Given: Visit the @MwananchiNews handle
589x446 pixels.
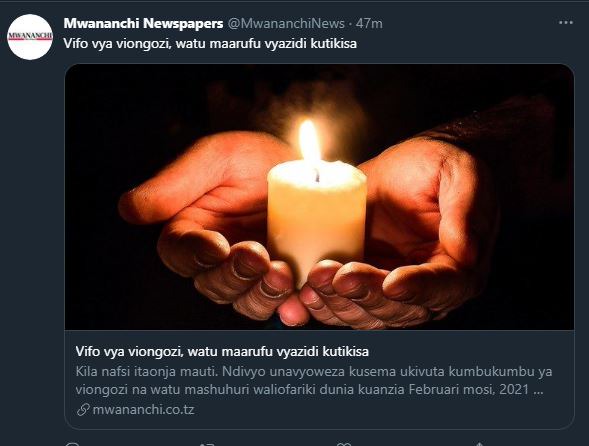Looking at the screenshot, I should tap(286, 23).
